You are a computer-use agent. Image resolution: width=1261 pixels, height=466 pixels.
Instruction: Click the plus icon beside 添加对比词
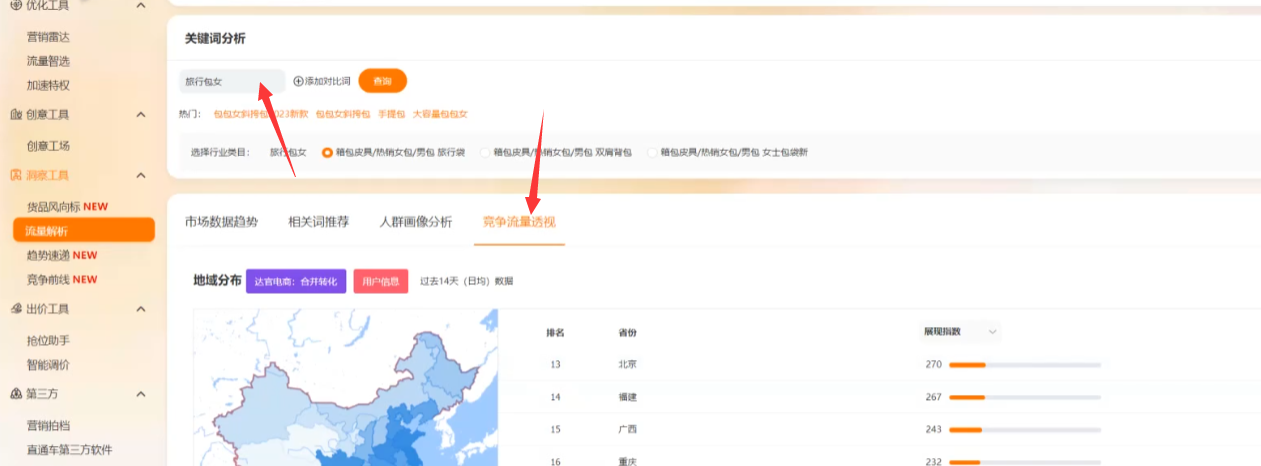click(298, 81)
